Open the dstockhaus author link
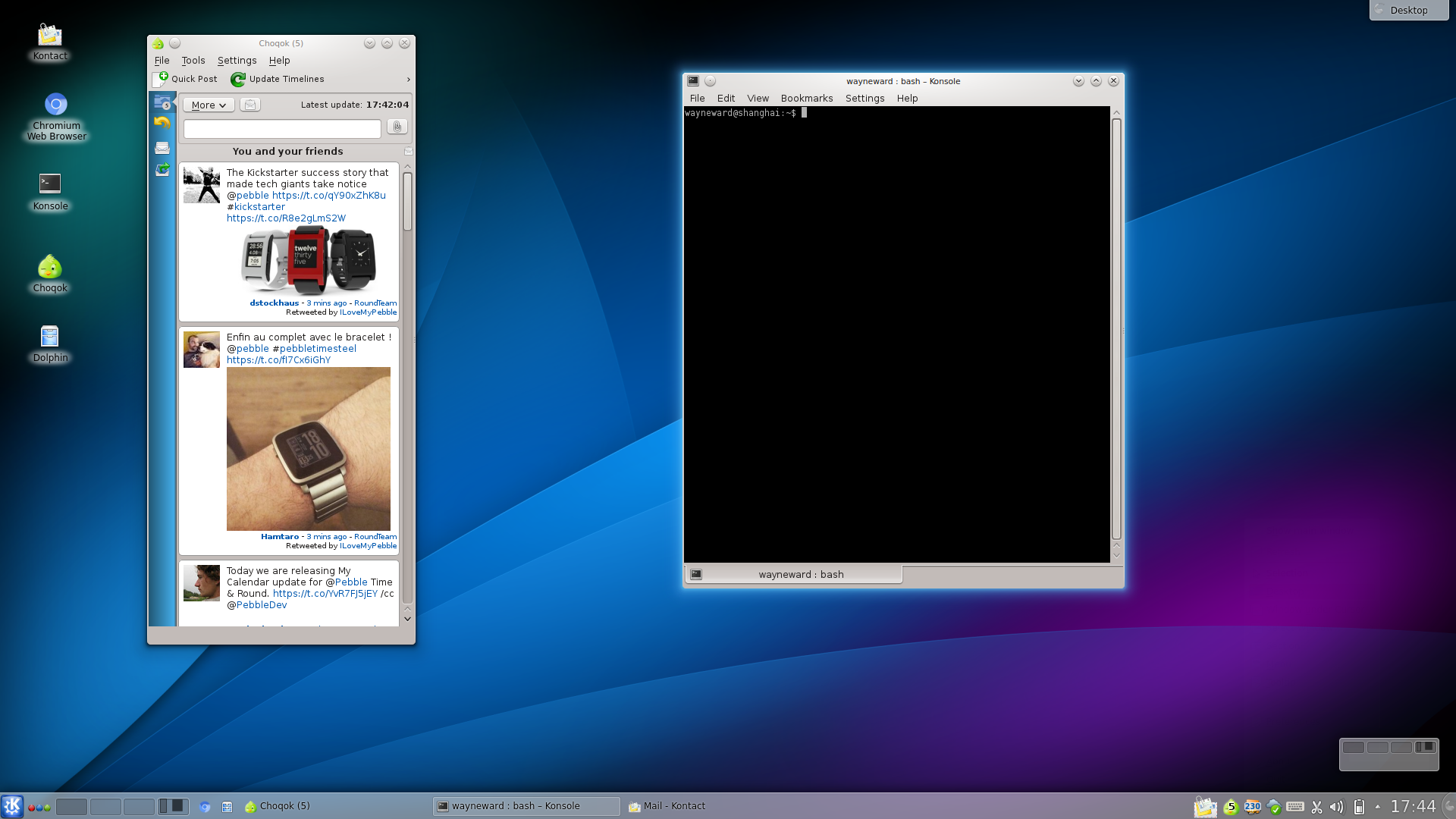Viewport: 1456px width, 819px height. (275, 303)
